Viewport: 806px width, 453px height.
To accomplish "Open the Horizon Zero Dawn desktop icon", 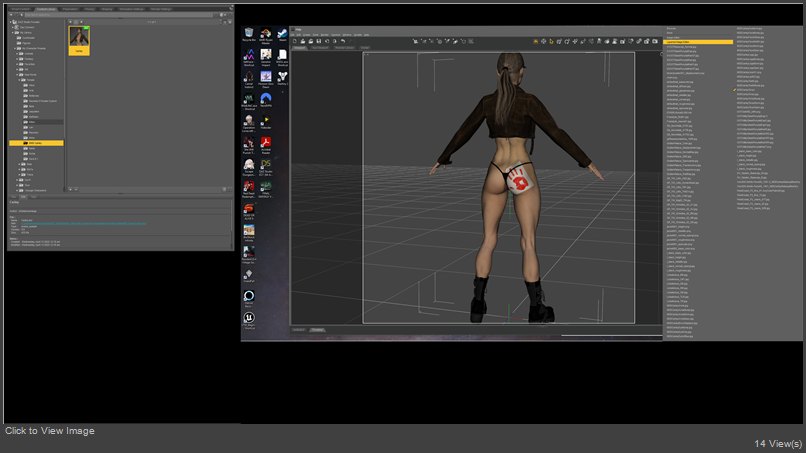I will coord(266,79).
